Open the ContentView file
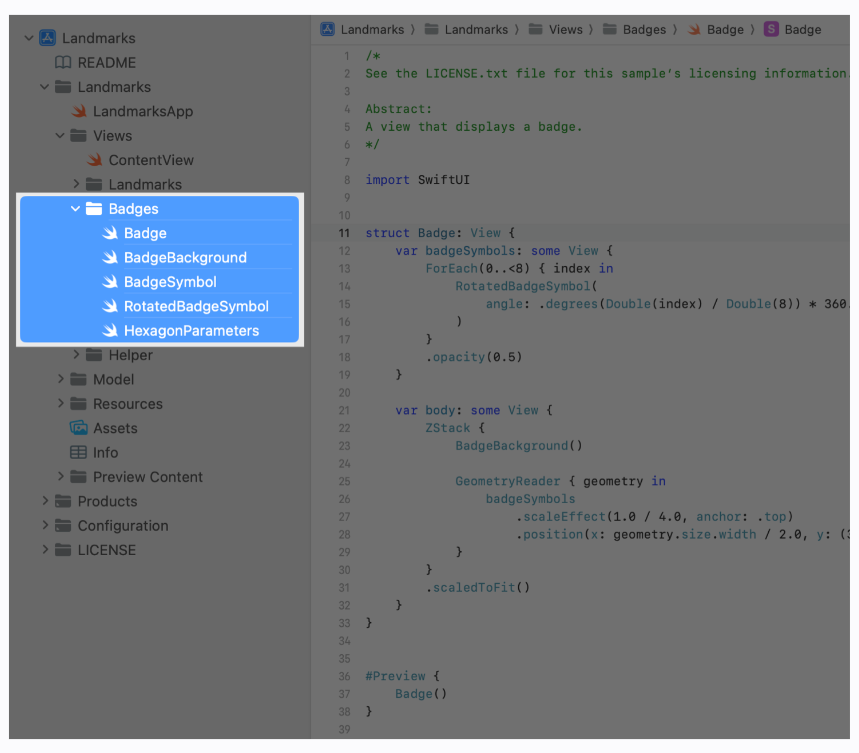 (151, 160)
